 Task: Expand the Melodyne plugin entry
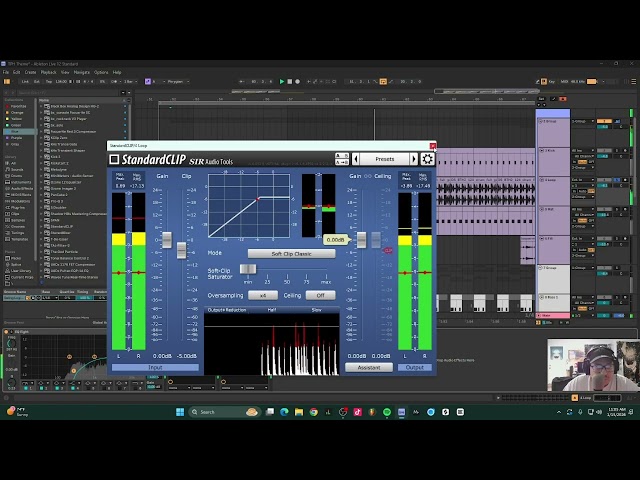click(41, 169)
